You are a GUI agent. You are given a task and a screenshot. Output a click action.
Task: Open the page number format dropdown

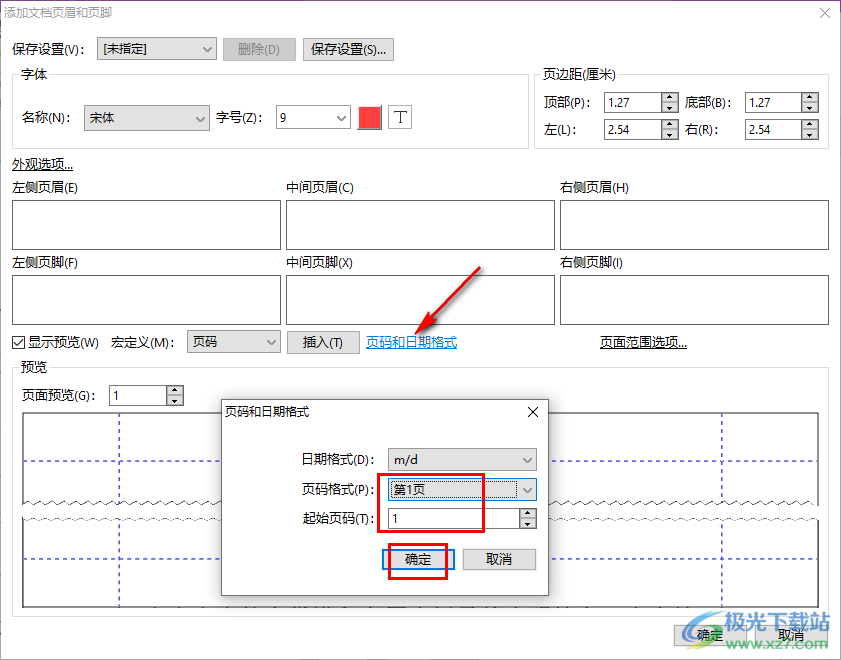pos(462,490)
